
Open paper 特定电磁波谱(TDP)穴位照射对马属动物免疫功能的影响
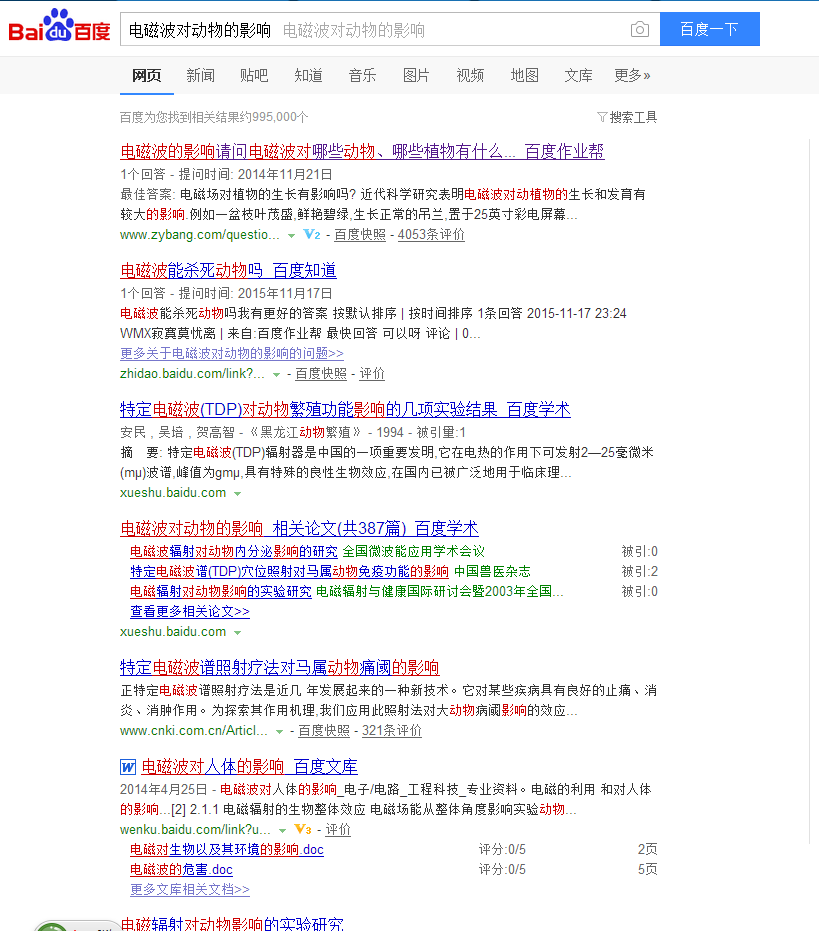tap(289, 572)
